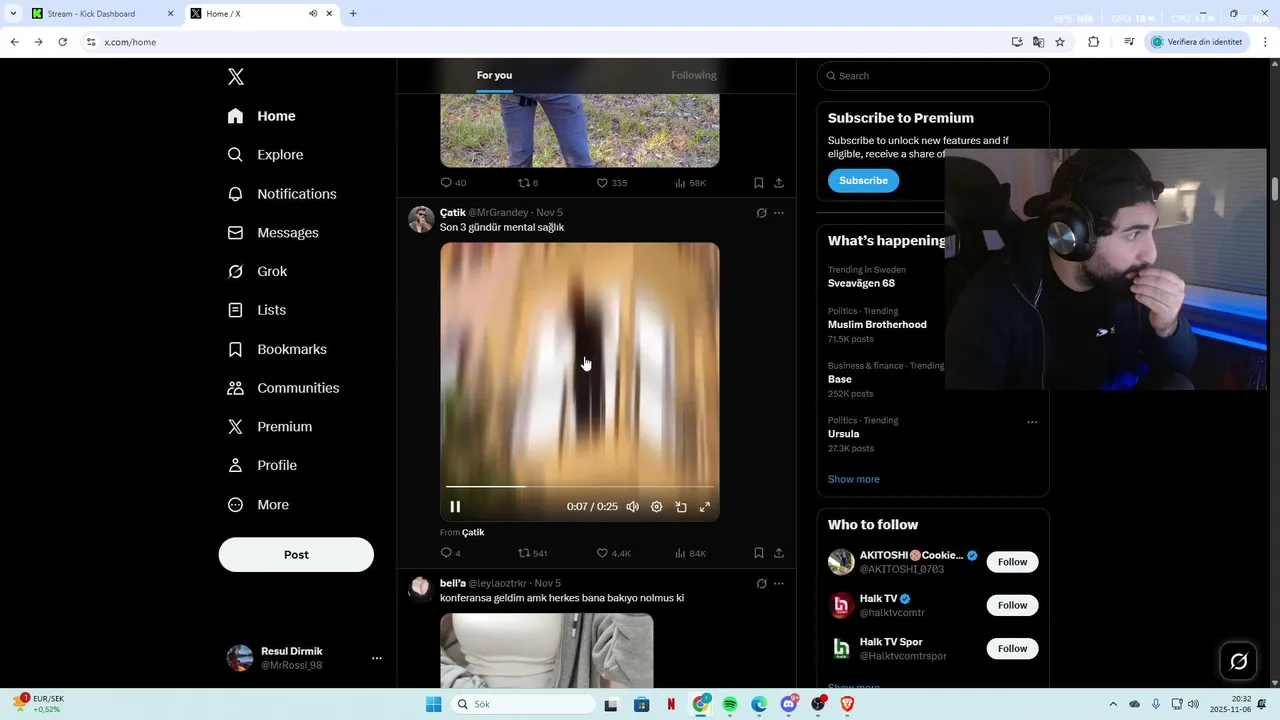Open the Sveavägen 68 trend
The height and width of the screenshot is (720, 1280).
[x=861, y=284]
